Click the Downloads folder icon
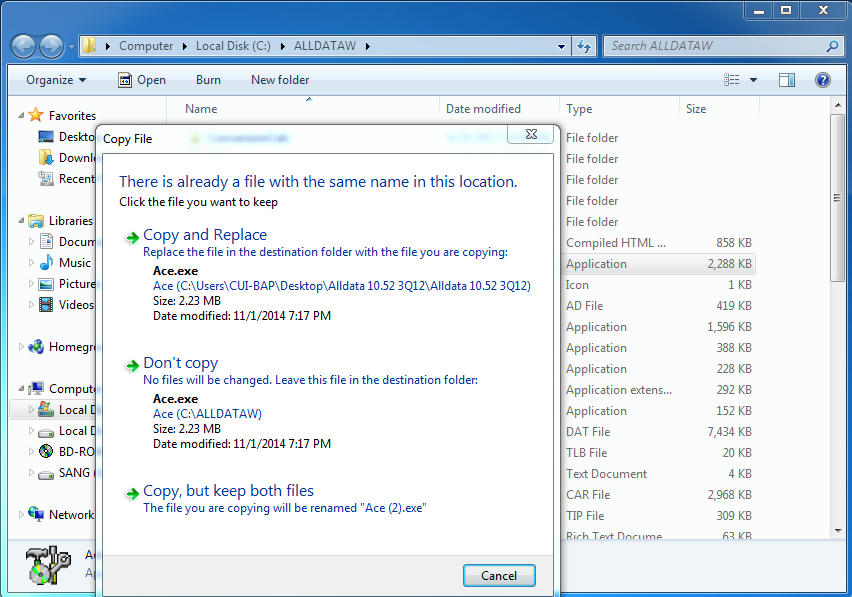 [x=46, y=158]
